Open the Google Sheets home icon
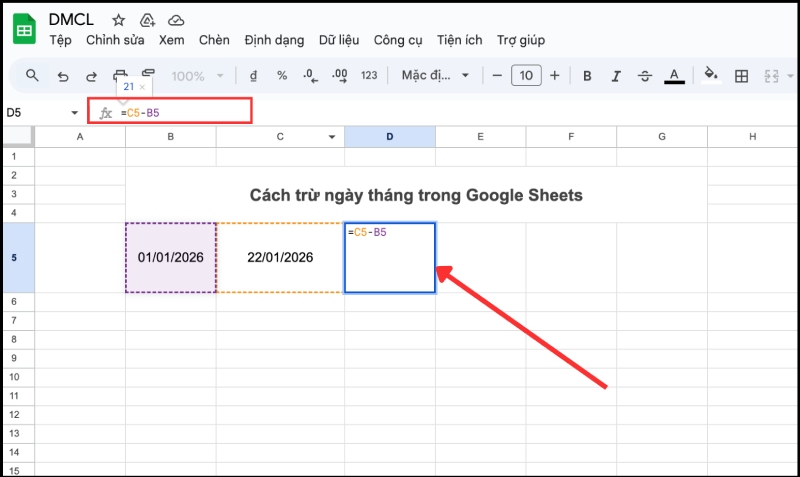800x477 pixels. (24, 30)
